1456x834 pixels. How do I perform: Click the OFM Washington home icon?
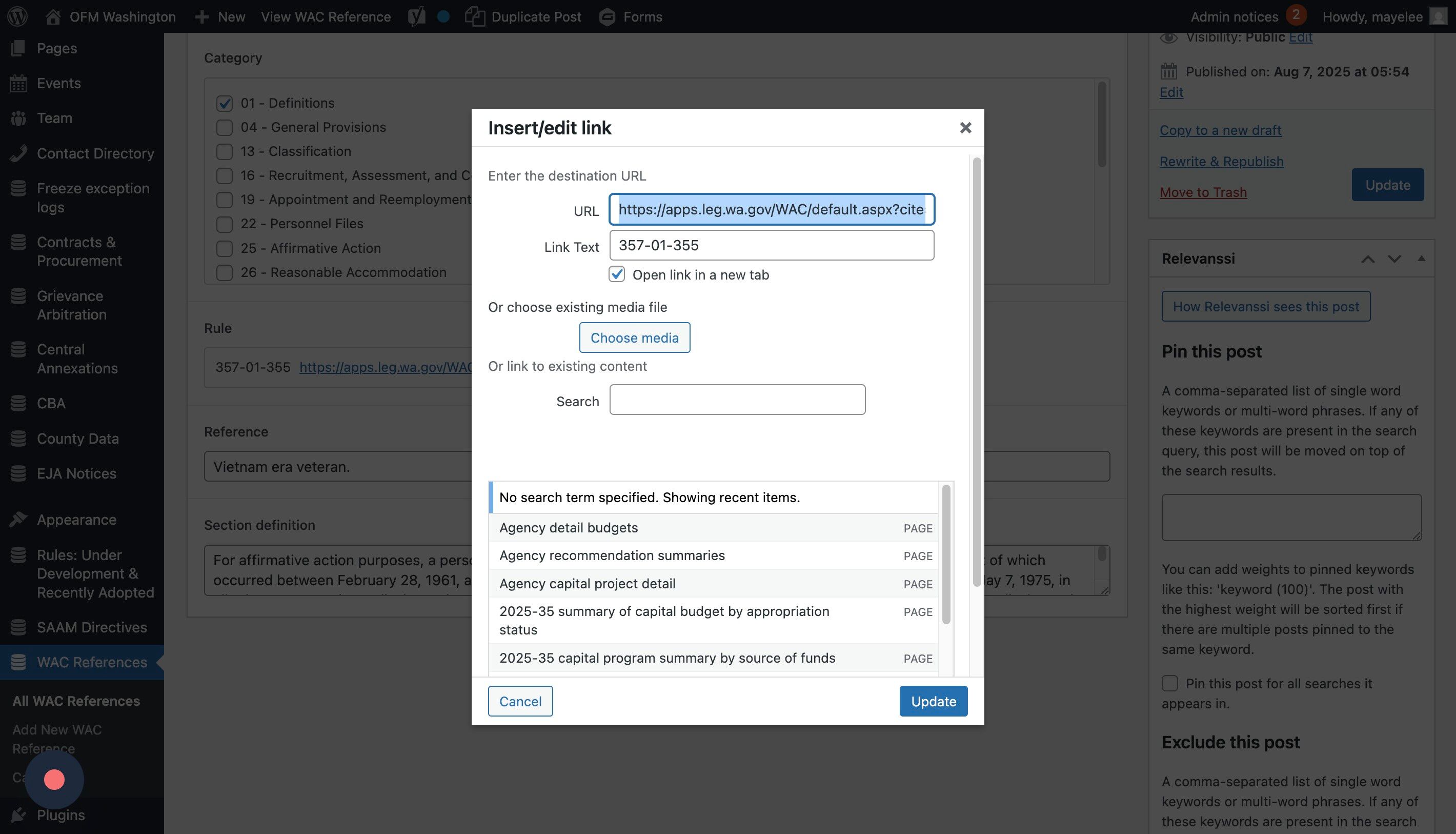(53, 16)
